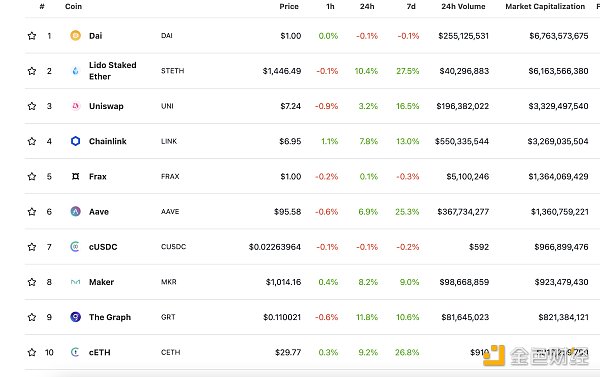
Task: Sort by Market Capitalization header
Action: pyautogui.click(x=545, y=7)
